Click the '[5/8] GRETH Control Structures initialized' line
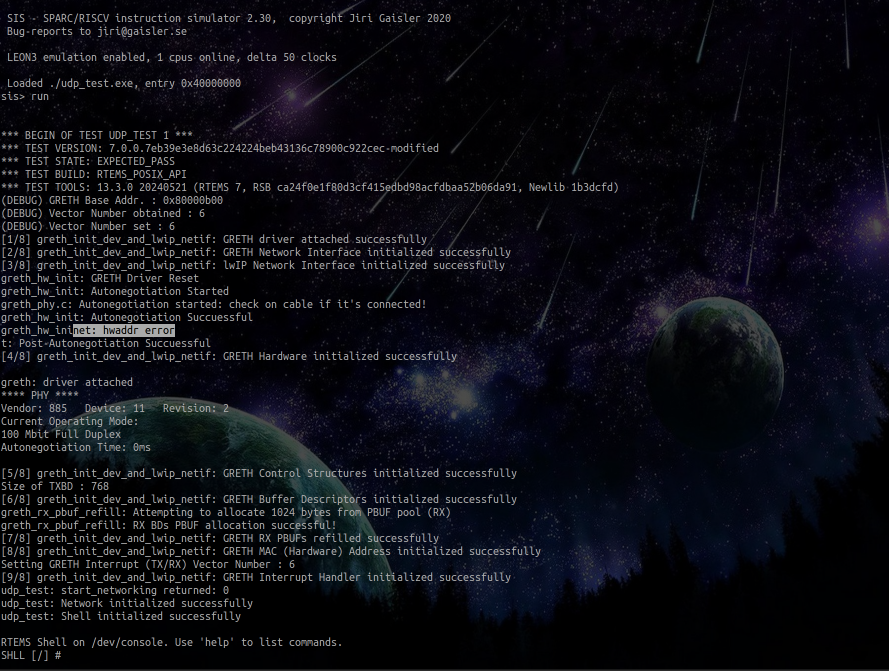Screen dimensions: 889x671 (259, 474)
